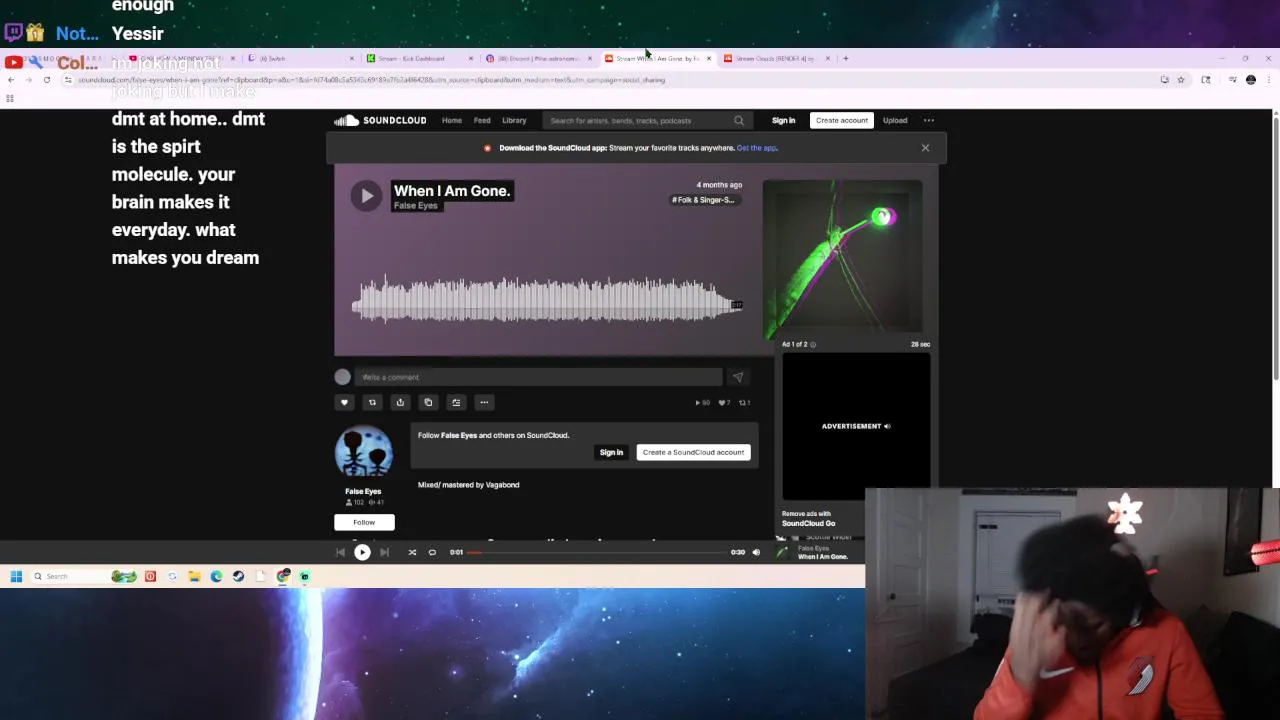View the track reposts count
Image resolution: width=1280 pixels, height=720 pixels.
(x=744, y=403)
